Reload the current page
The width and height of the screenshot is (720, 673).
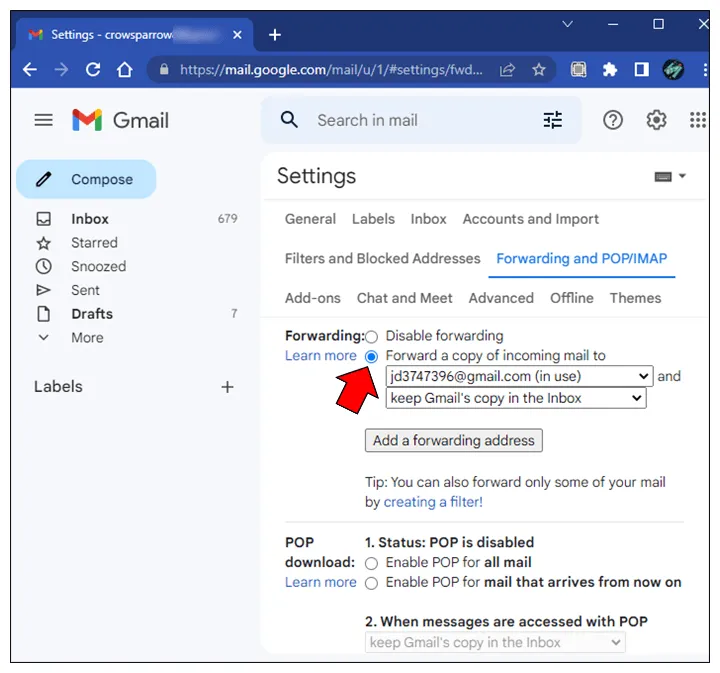pos(93,70)
